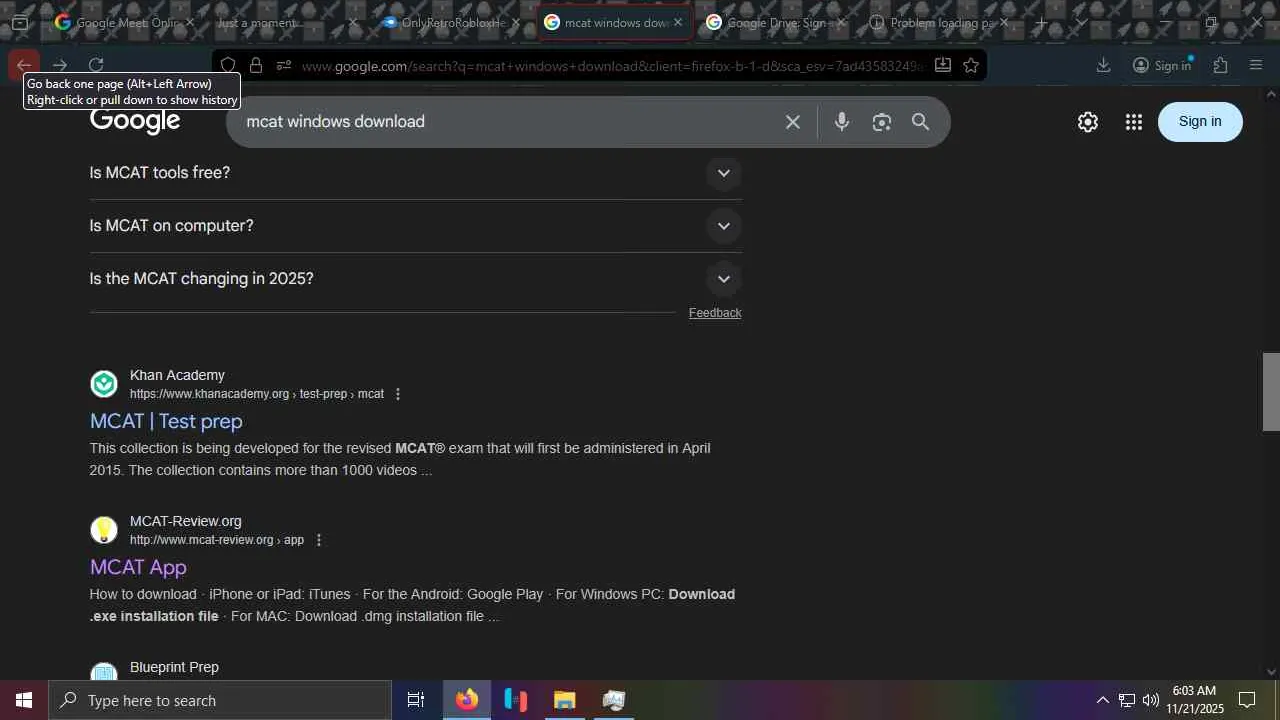The width and height of the screenshot is (1280, 720).
Task: Open the "MCAT App" search result
Action: point(138,567)
